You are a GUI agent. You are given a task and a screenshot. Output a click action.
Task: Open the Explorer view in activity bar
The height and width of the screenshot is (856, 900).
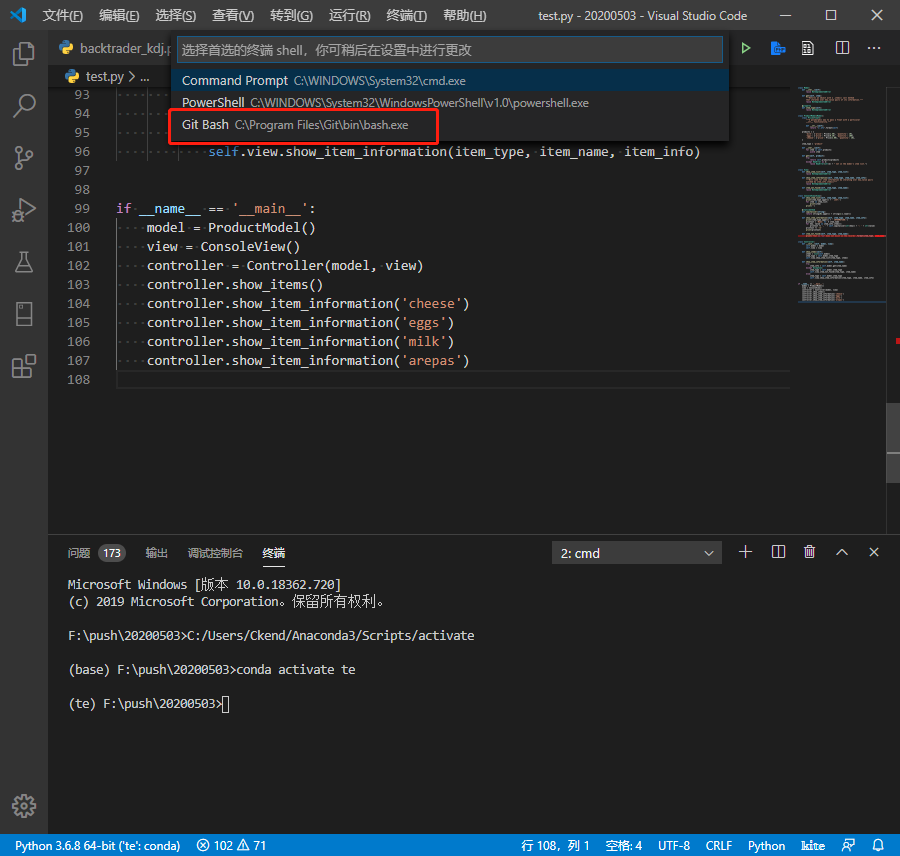[23, 53]
